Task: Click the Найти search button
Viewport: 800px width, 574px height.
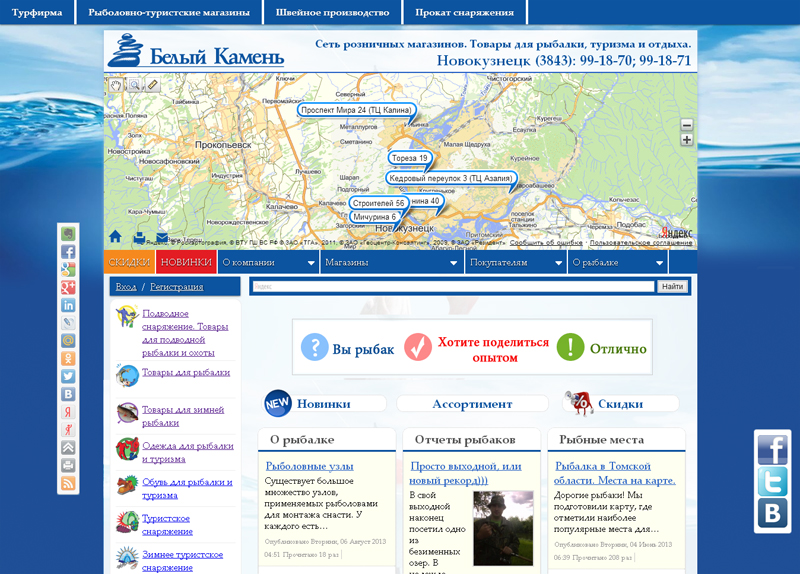Action: click(x=672, y=287)
